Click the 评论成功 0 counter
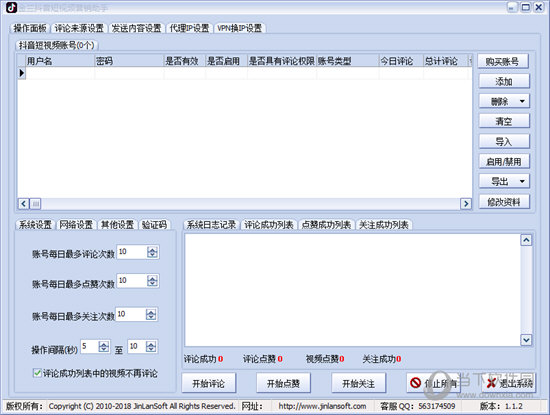The width and height of the screenshot is (550, 415). click(x=203, y=359)
